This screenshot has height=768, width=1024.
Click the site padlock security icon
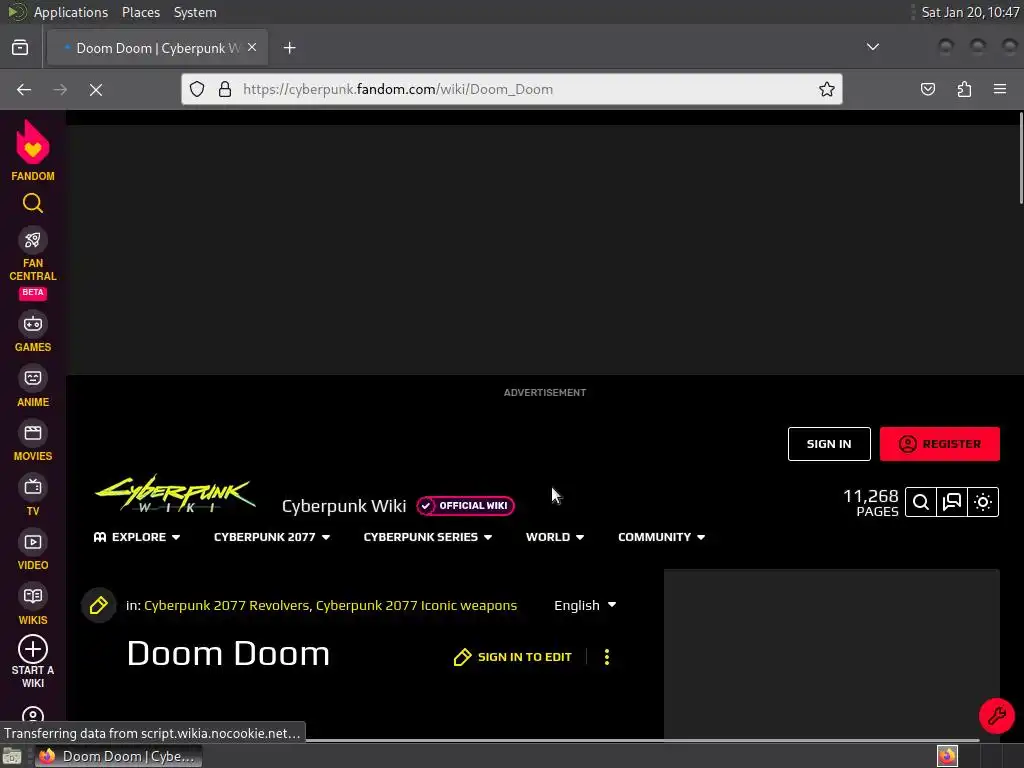tap(225, 89)
